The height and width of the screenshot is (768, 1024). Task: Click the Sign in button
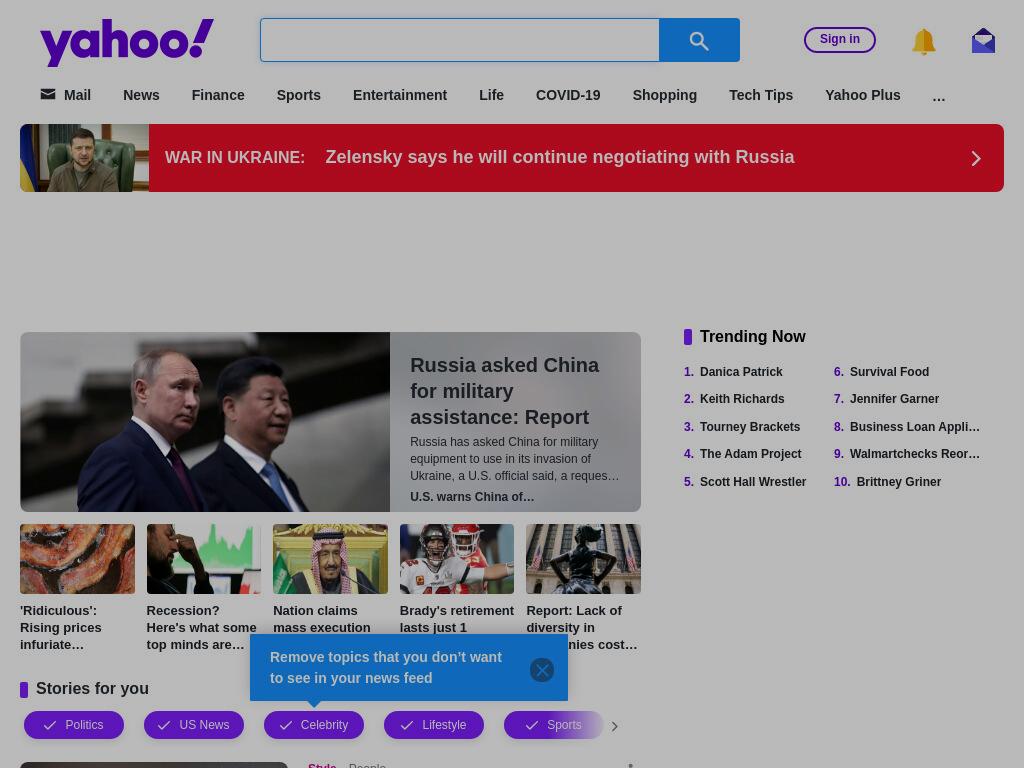[840, 39]
